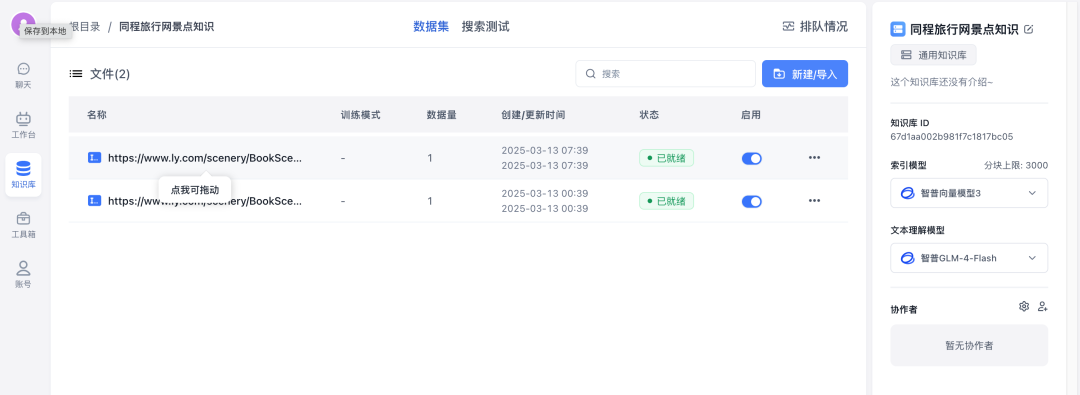
Task: Switch to the 搜索测试 tab
Action: coord(486,27)
